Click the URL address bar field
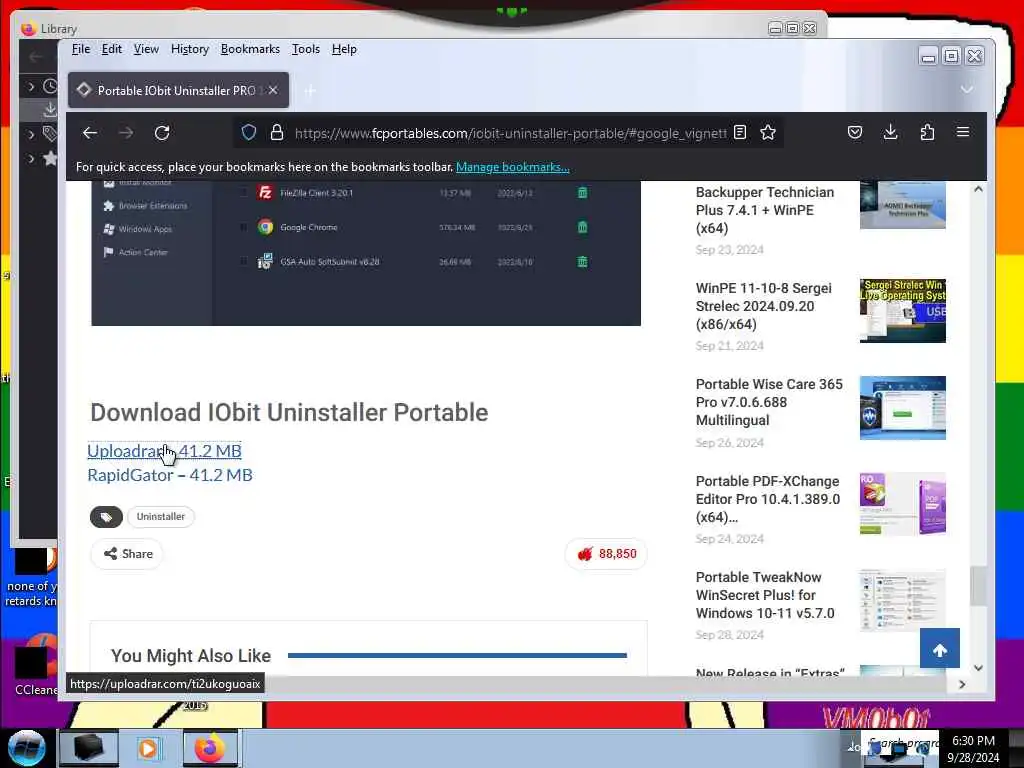The height and width of the screenshot is (768, 1024). 509,133
